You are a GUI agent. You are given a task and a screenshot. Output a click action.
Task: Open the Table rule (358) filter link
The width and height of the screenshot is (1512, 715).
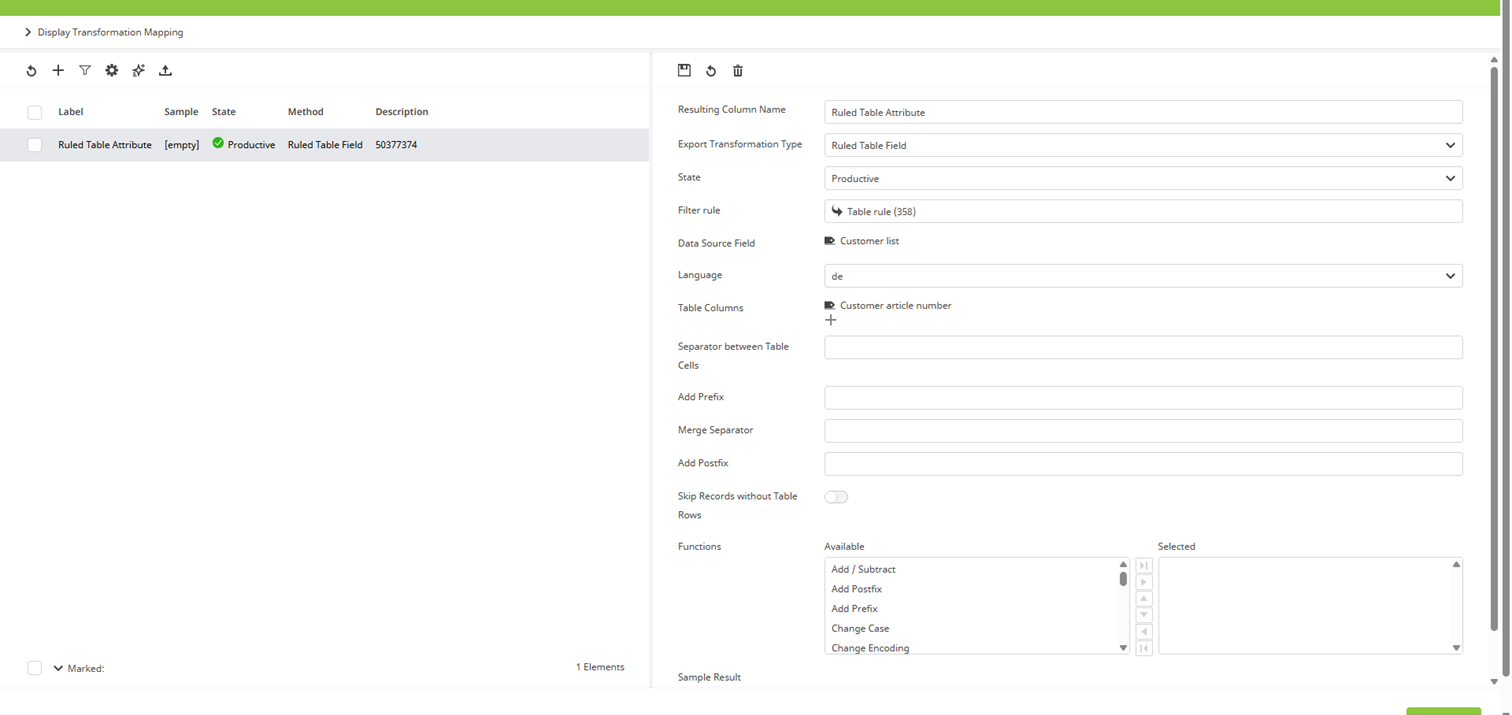[878, 211]
